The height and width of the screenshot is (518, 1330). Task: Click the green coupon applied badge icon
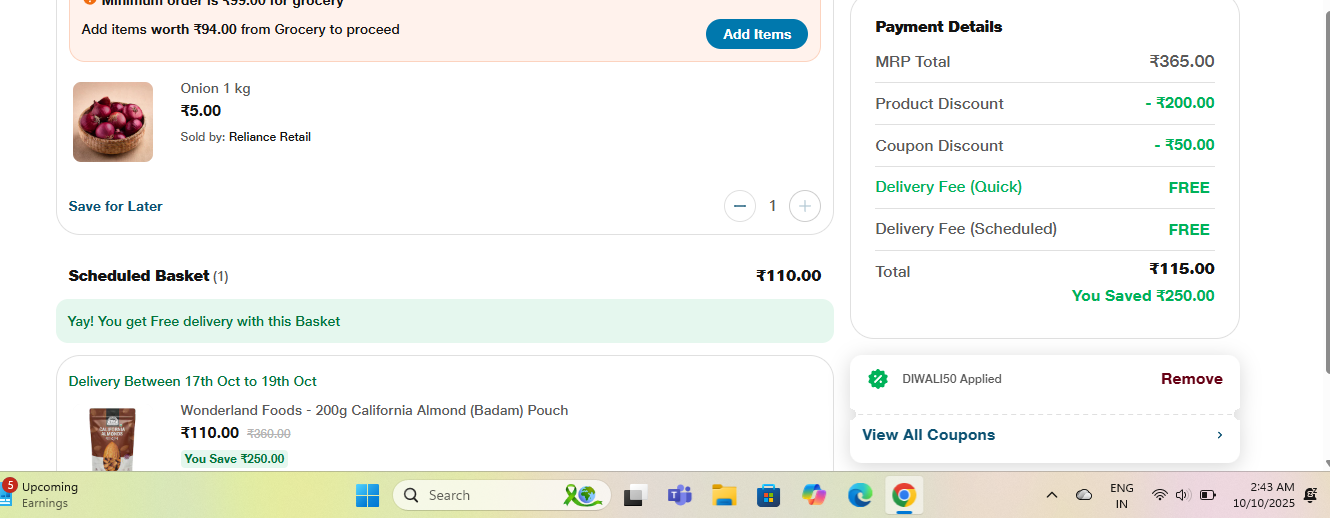point(878,379)
